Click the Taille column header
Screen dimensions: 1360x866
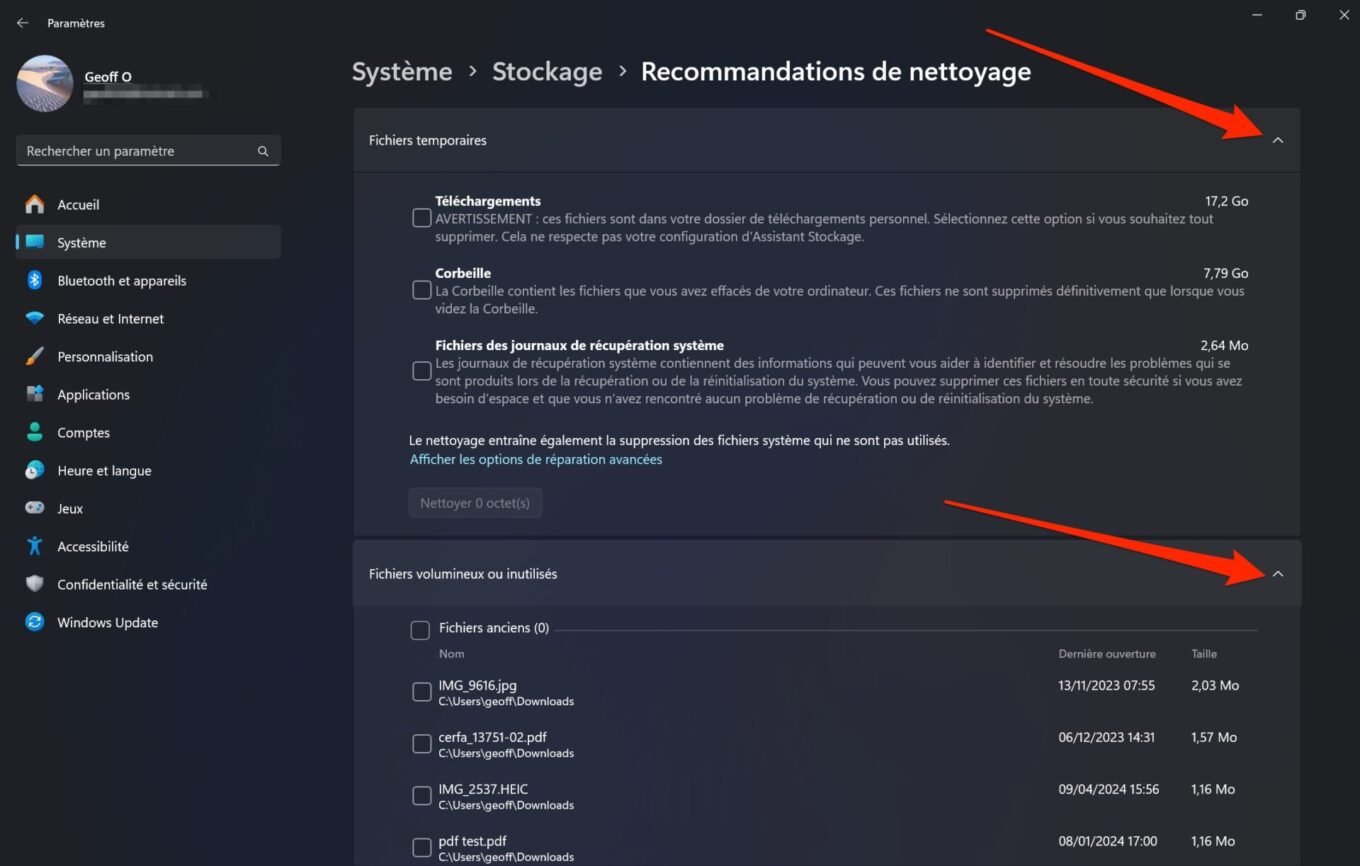pyautogui.click(x=1204, y=654)
